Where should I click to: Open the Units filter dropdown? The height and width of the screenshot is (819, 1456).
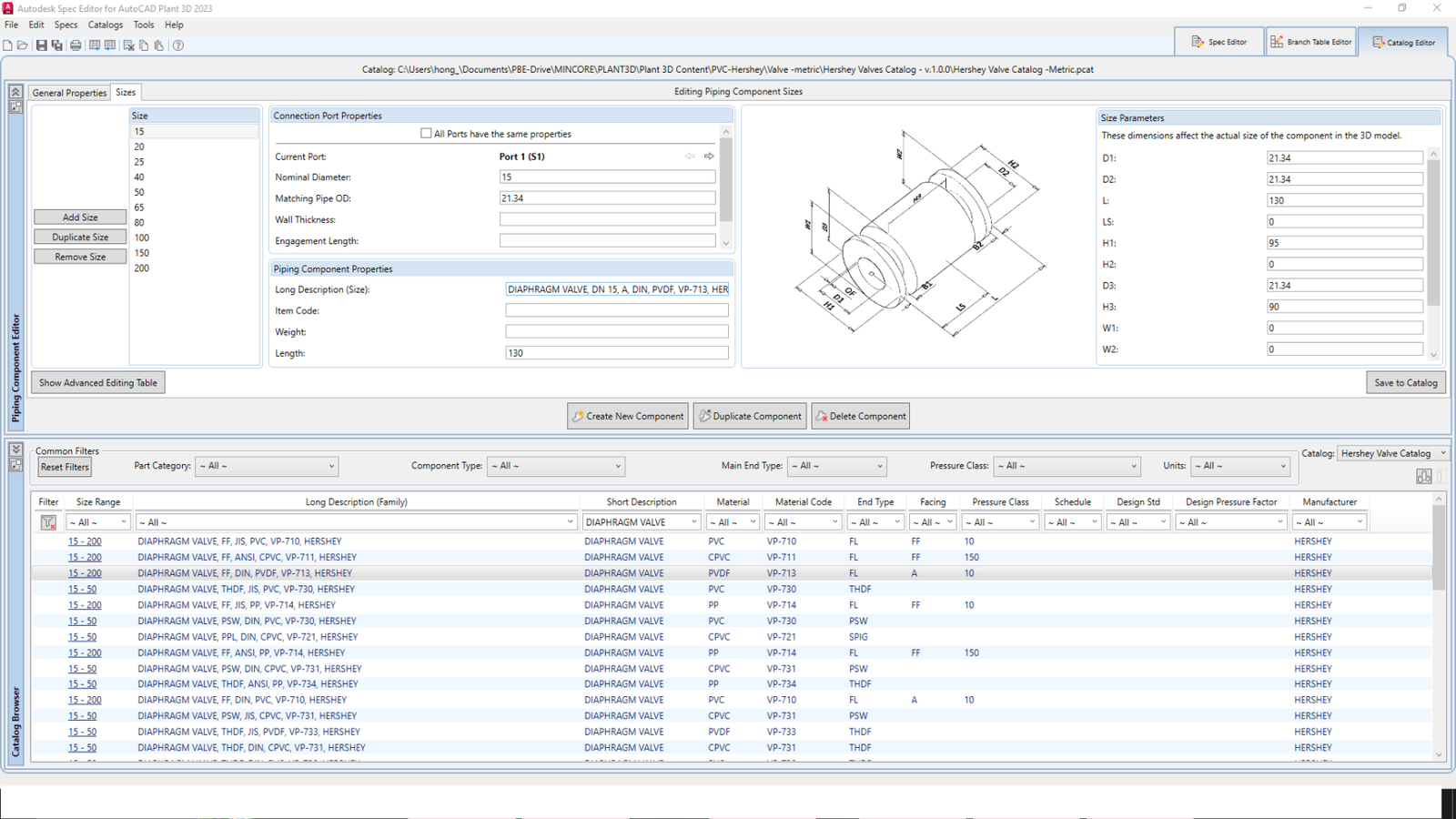pyautogui.click(x=1241, y=466)
